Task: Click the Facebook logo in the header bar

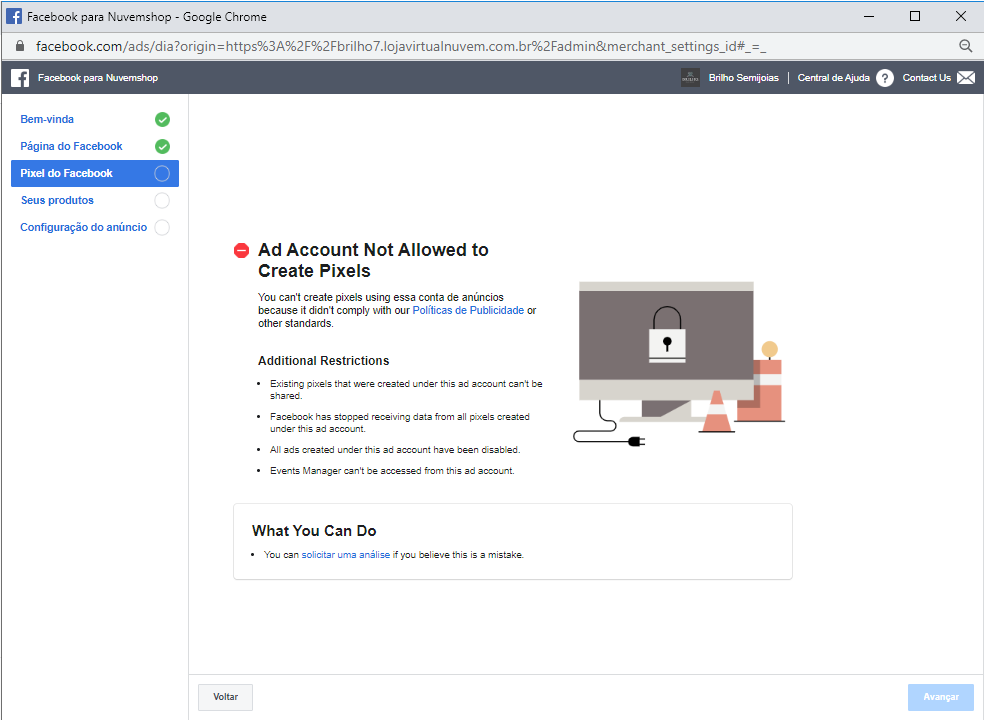Action: click(x=20, y=78)
